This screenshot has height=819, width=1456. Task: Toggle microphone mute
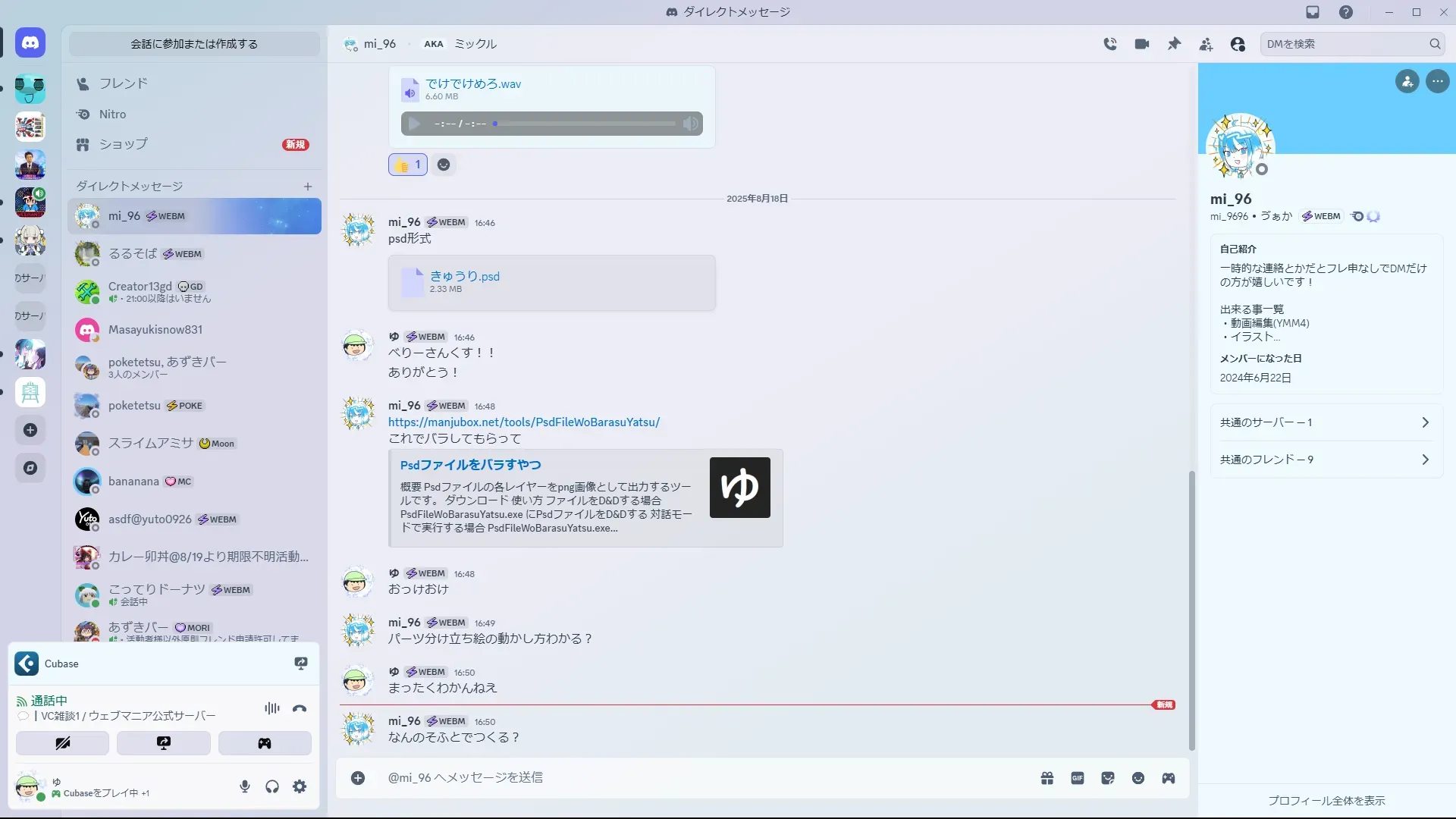click(x=244, y=787)
